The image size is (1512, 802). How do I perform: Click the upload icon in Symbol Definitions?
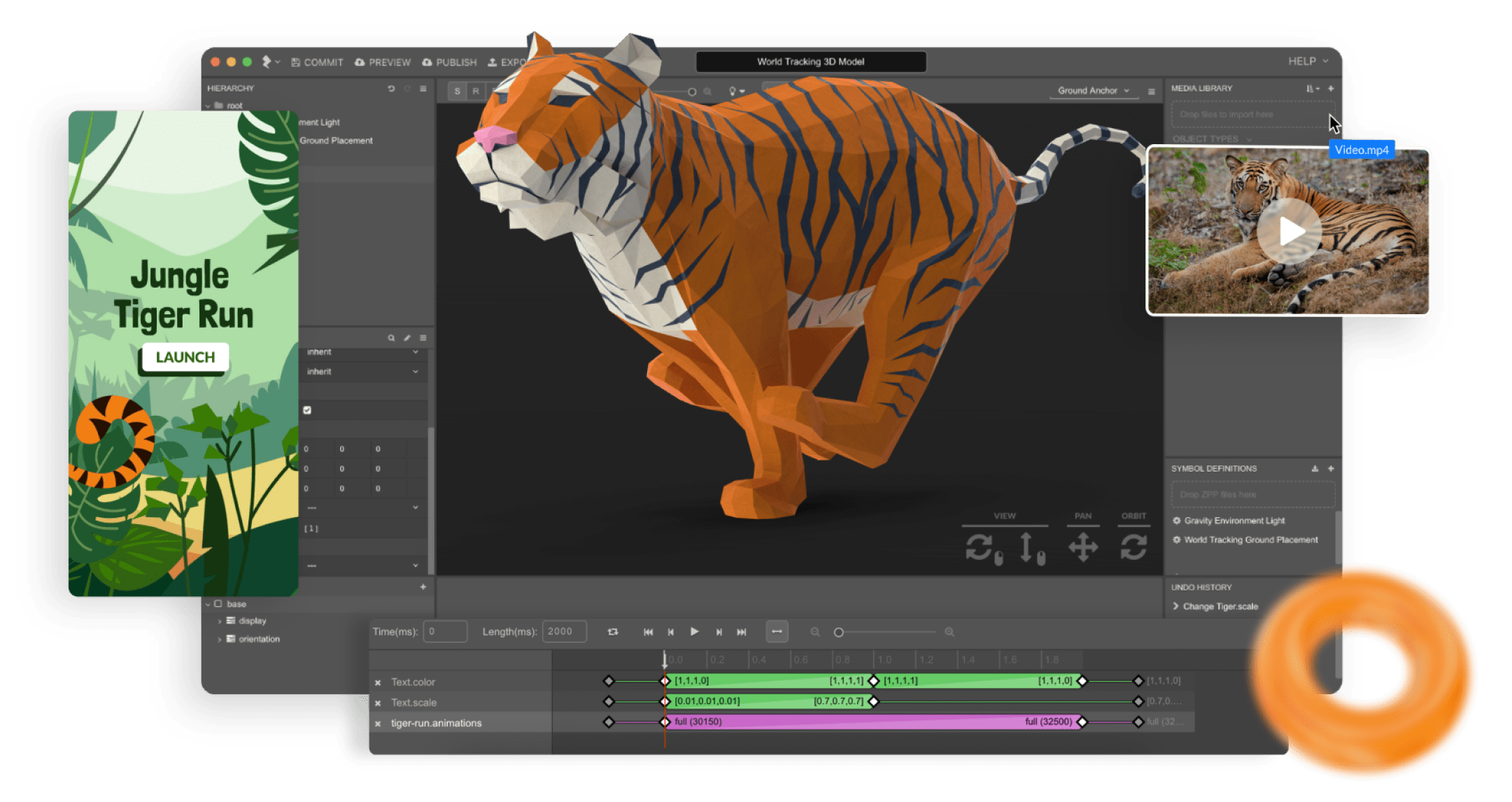(1315, 468)
